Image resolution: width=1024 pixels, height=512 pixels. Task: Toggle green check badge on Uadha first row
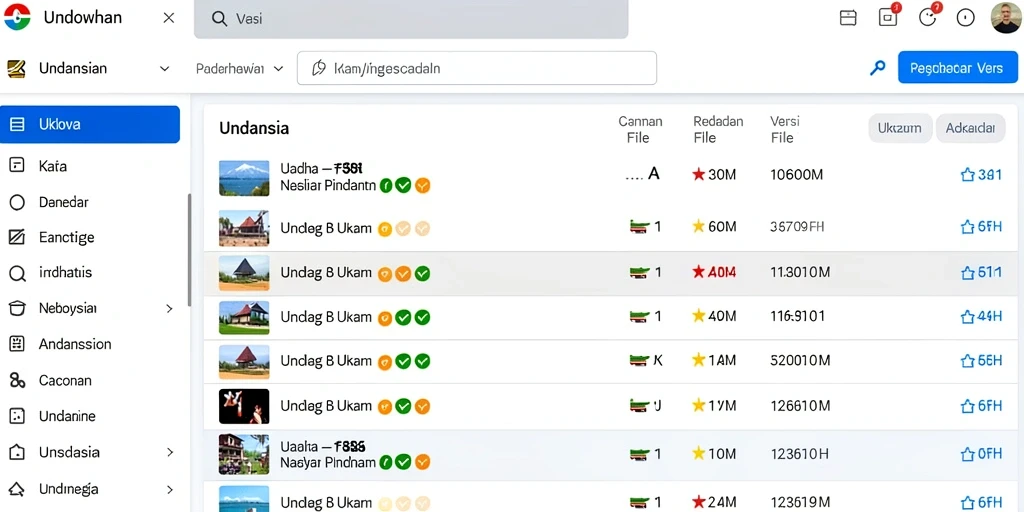[x=404, y=186]
